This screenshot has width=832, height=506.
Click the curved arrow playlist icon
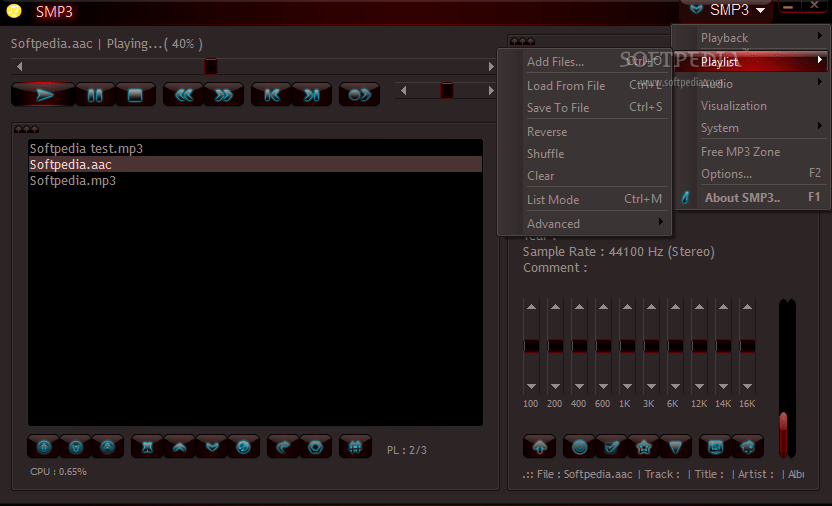coord(283,447)
